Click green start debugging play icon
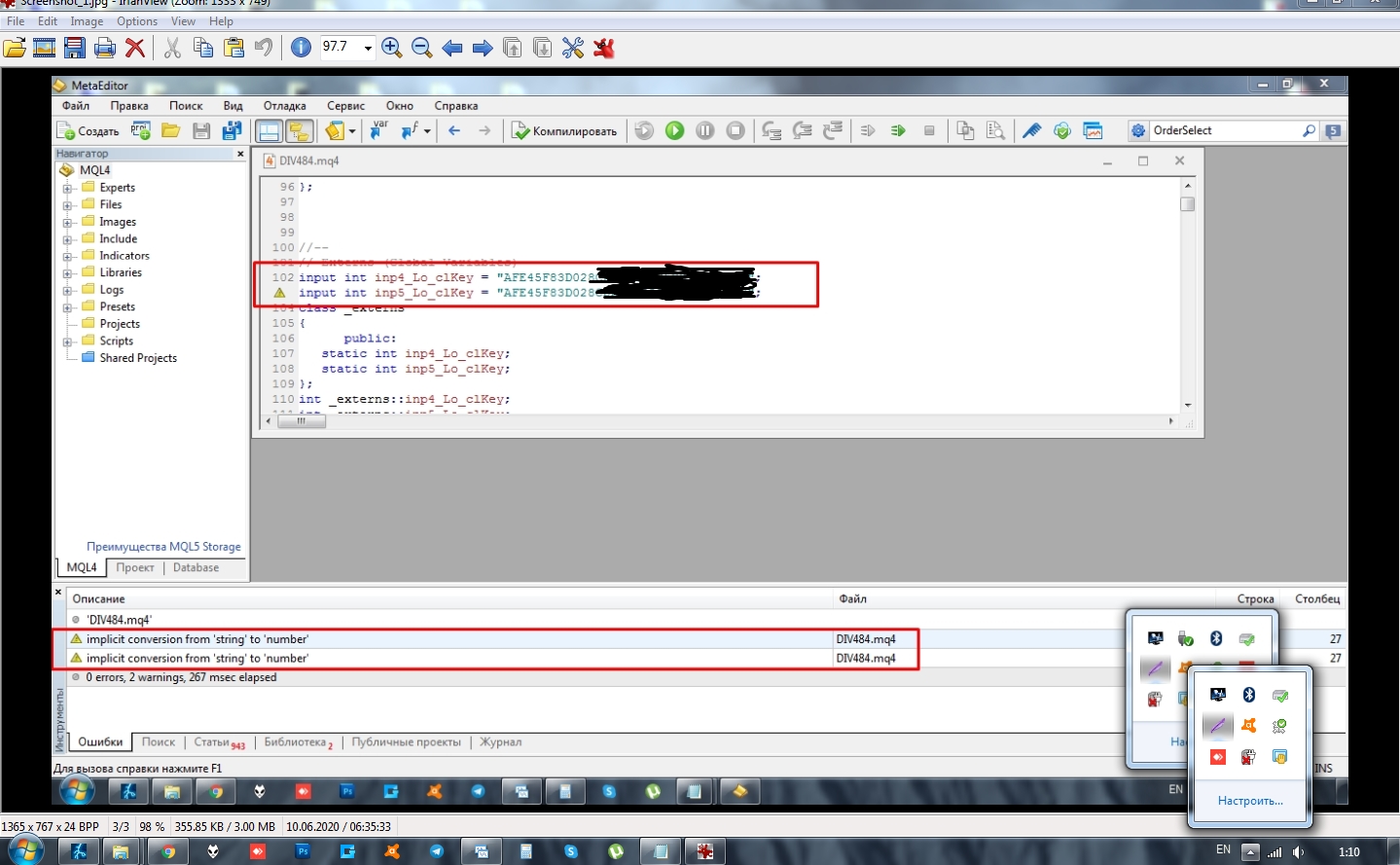 click(674, 130)
